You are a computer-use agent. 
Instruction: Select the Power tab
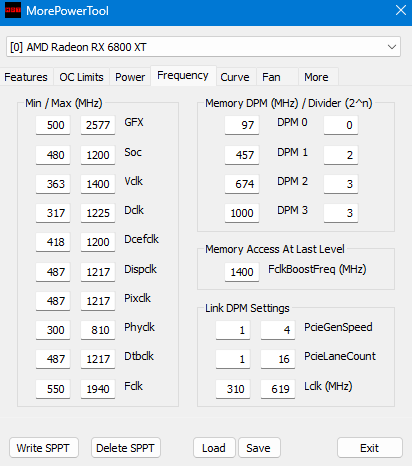click(130, 77)
